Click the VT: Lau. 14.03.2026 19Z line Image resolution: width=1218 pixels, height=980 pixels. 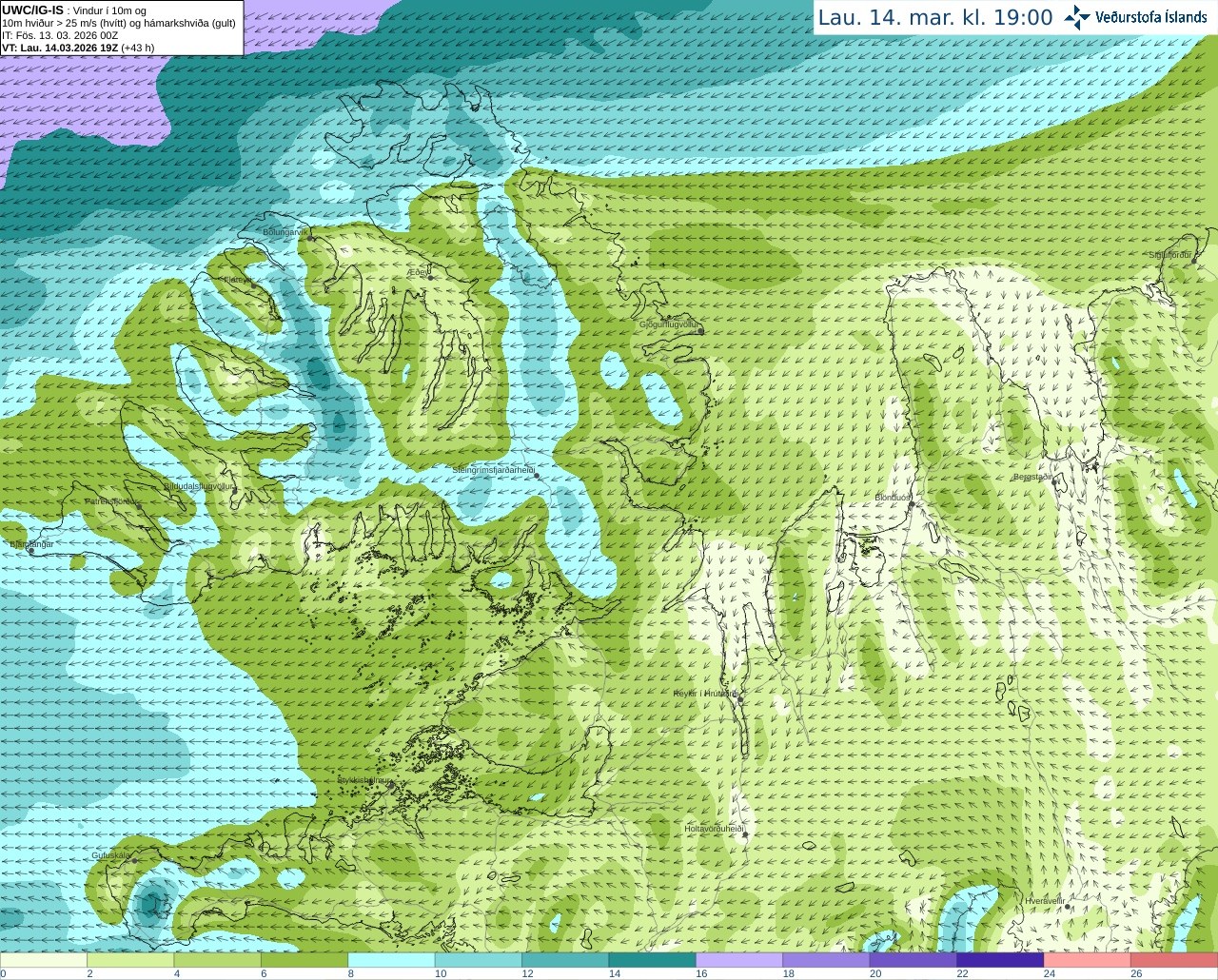coord(78,48)
